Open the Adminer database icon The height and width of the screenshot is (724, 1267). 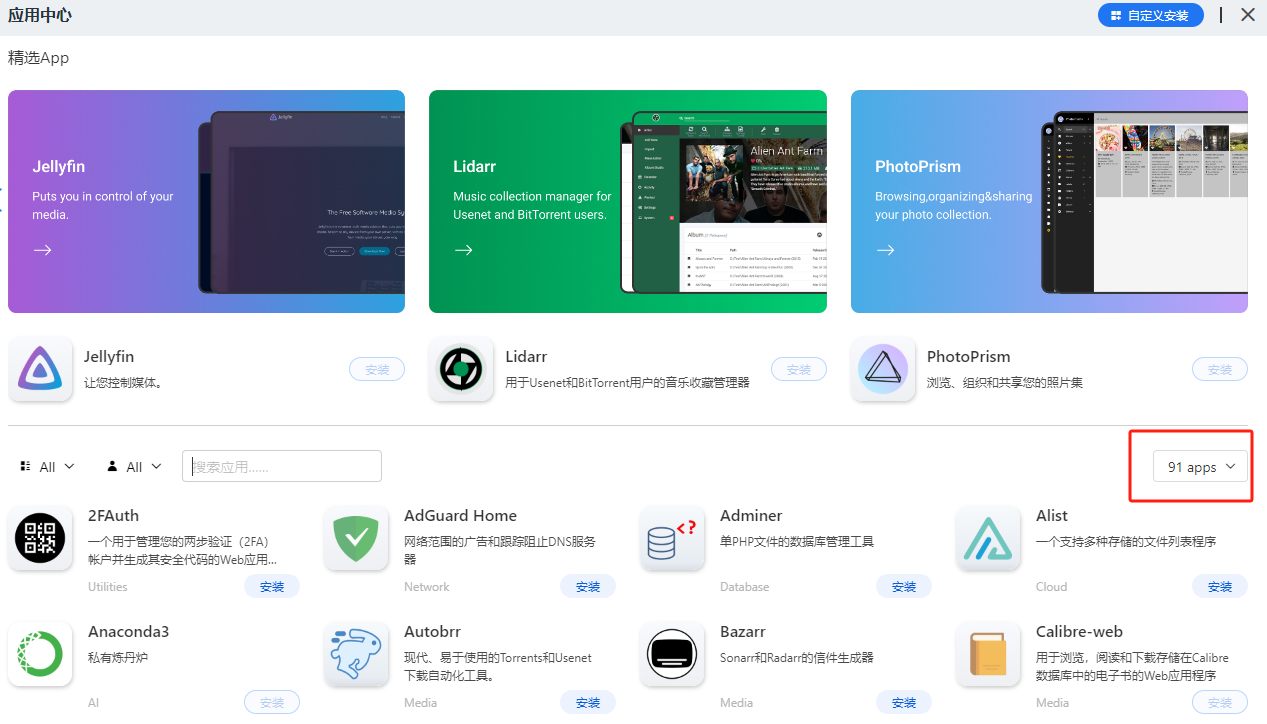point(672,539)
